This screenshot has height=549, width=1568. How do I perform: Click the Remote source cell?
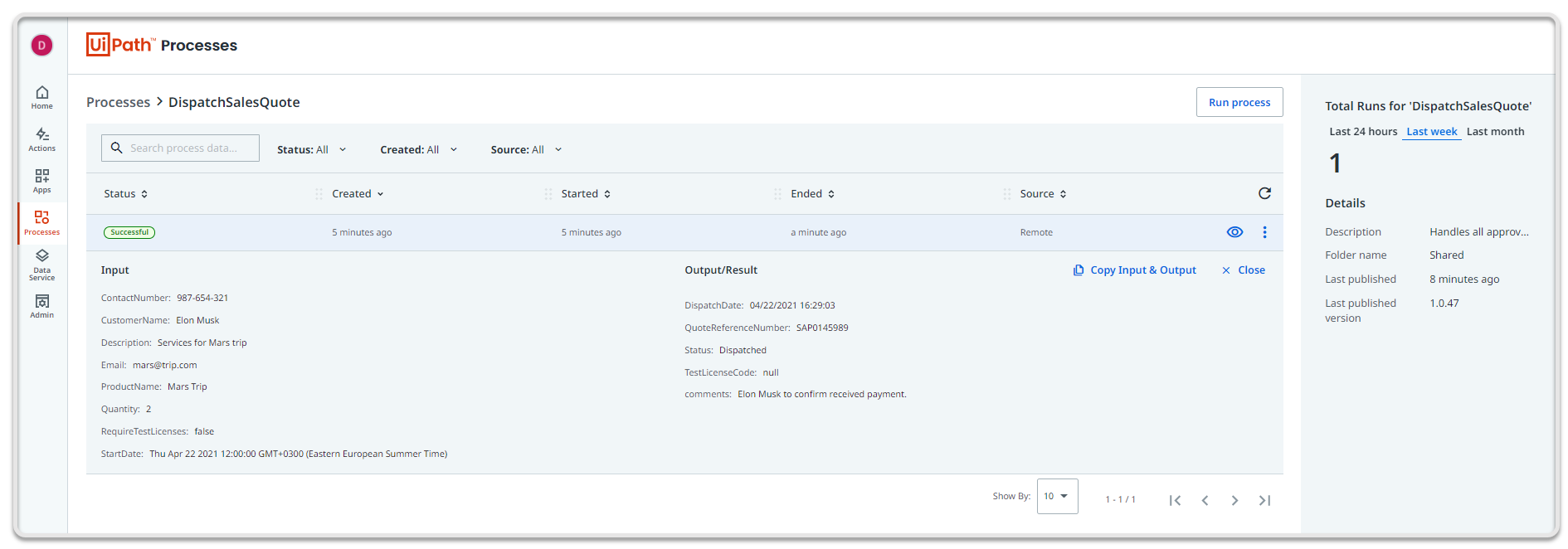(x=1036, y=232)
